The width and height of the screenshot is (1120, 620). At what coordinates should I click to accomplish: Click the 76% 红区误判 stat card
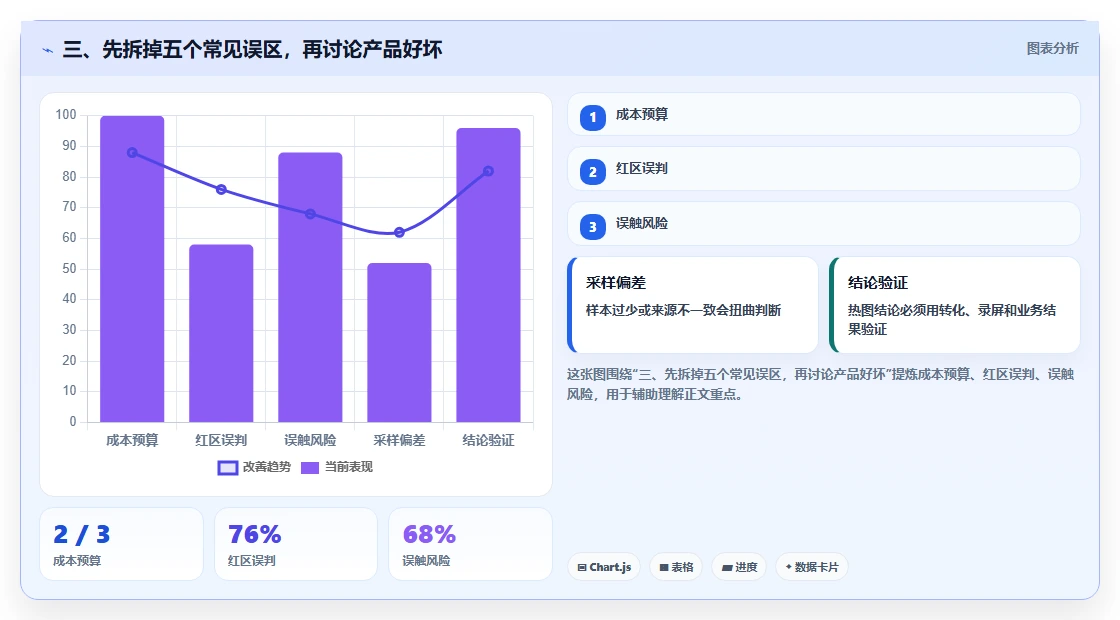tap(296, 544)
